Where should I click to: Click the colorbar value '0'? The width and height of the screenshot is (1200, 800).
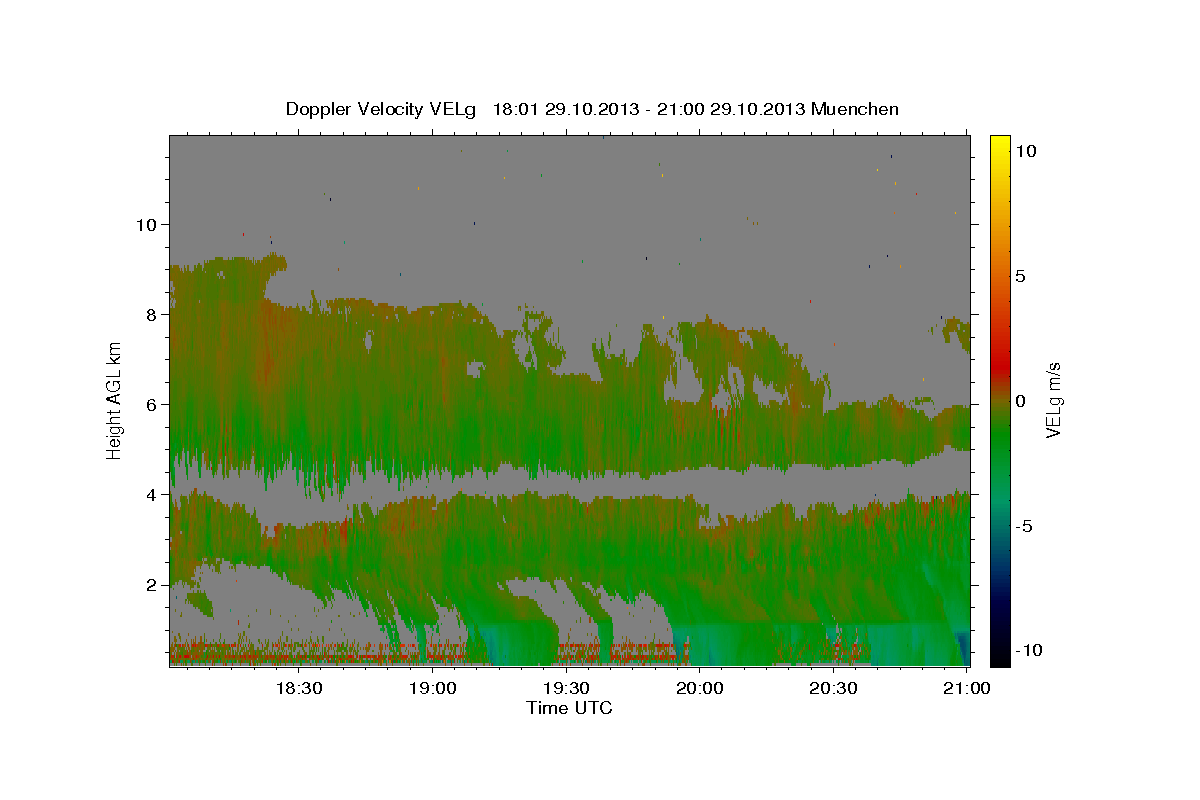click(x=1021, y=400)
